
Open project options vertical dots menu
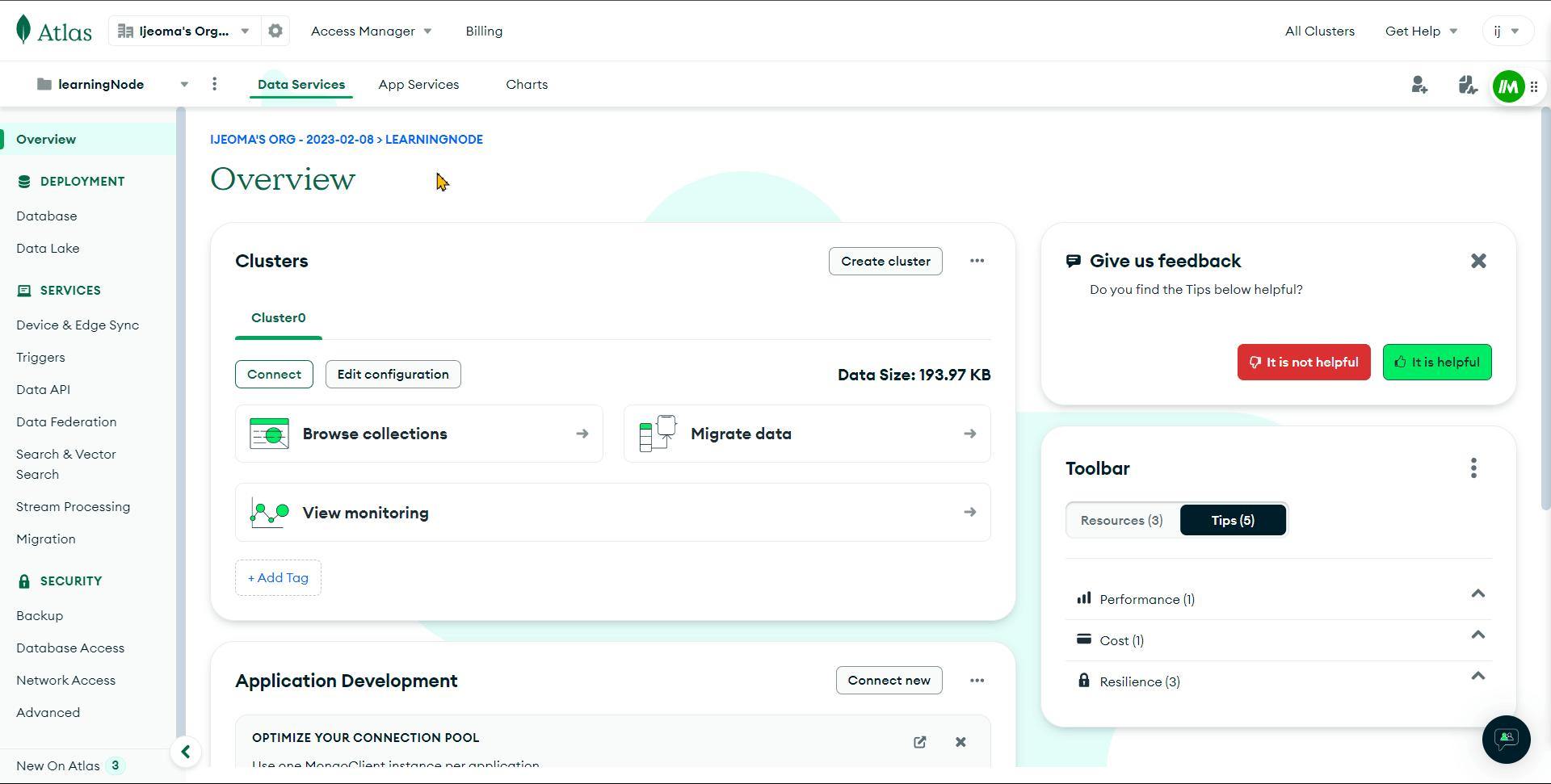coord(214,84)
